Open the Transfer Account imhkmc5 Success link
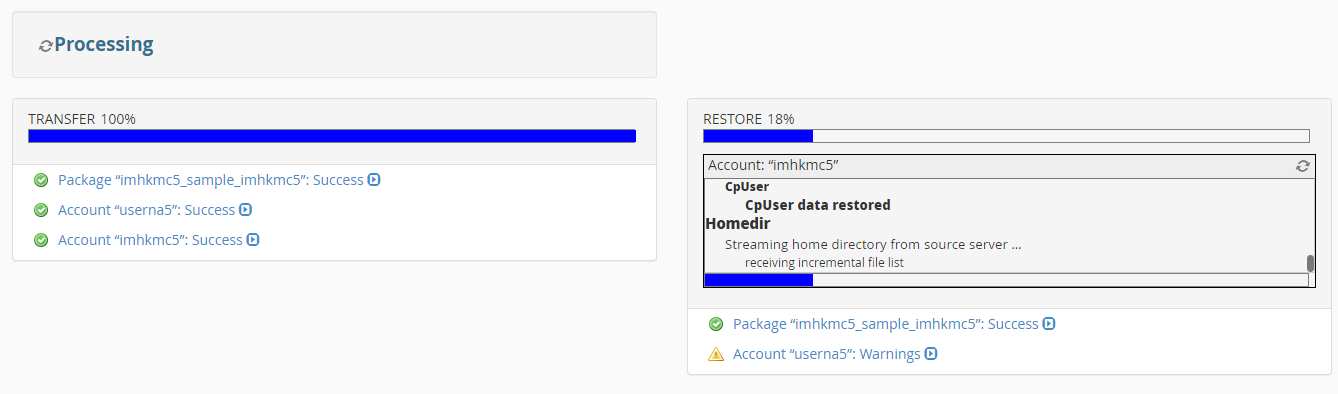This screenshot has height=394, width=1338. tap(150, 240)
